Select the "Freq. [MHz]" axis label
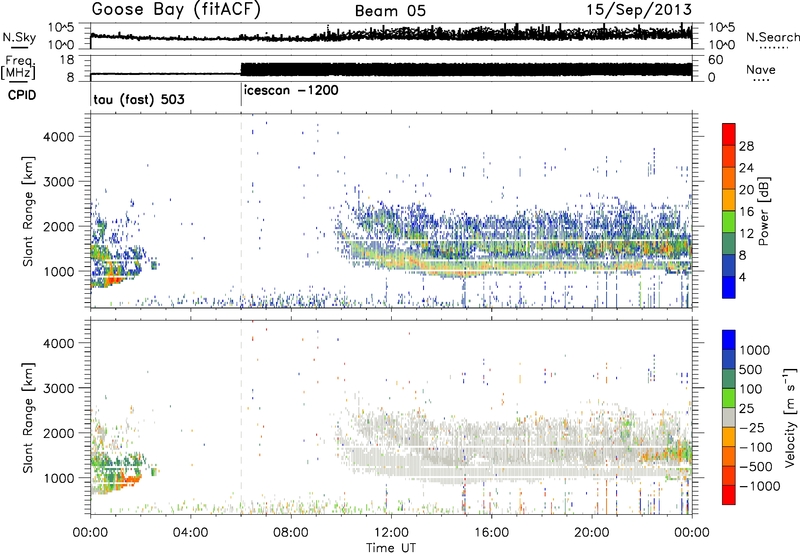The height and width of the screenshot is (554, 800). (x=18, y=68)
